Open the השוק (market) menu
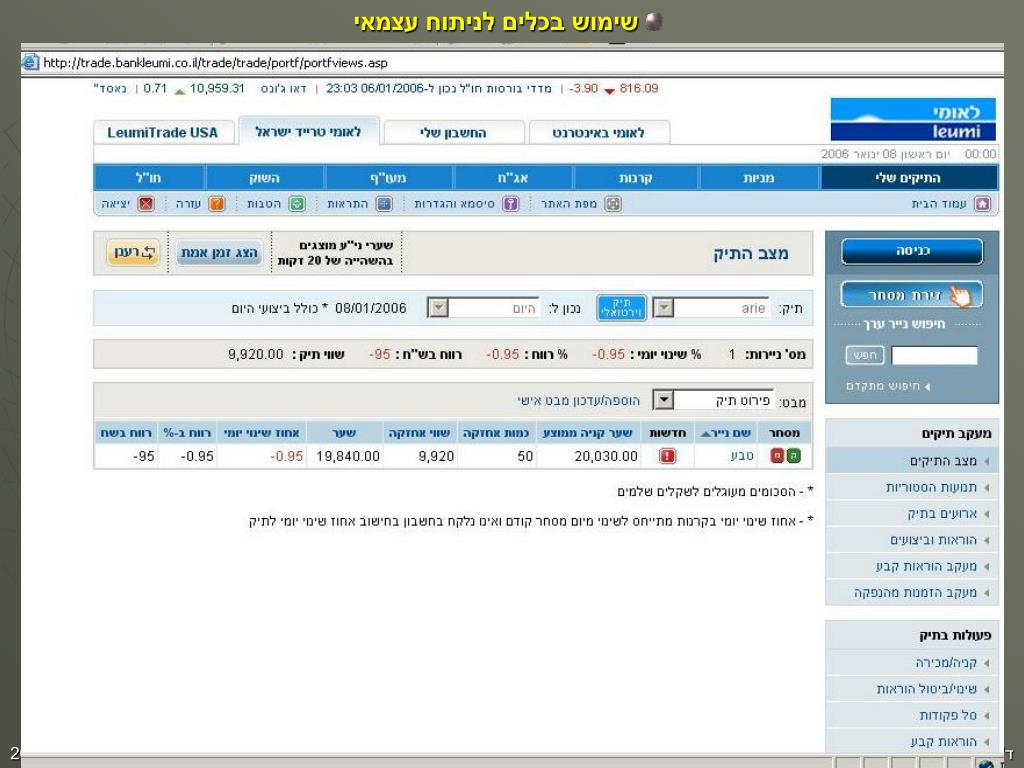The image size is (1024, 768). coord(264,178)
